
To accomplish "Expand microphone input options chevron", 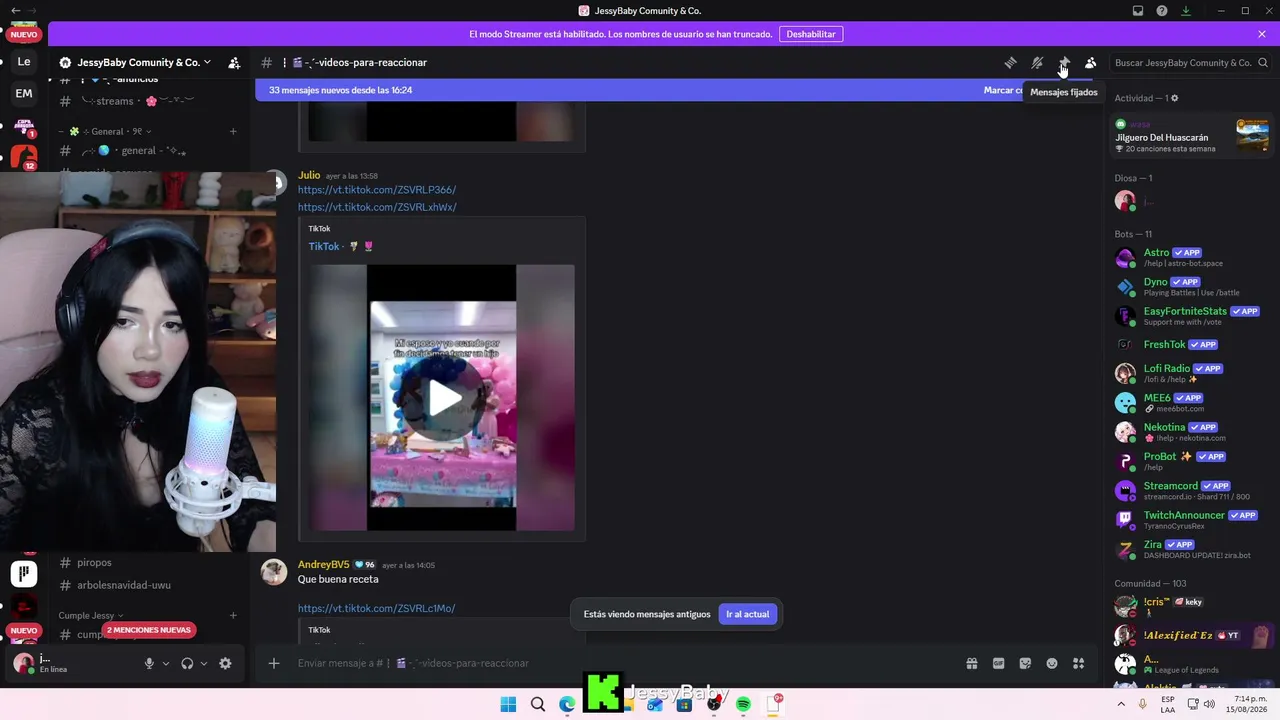I will [166, 663].
